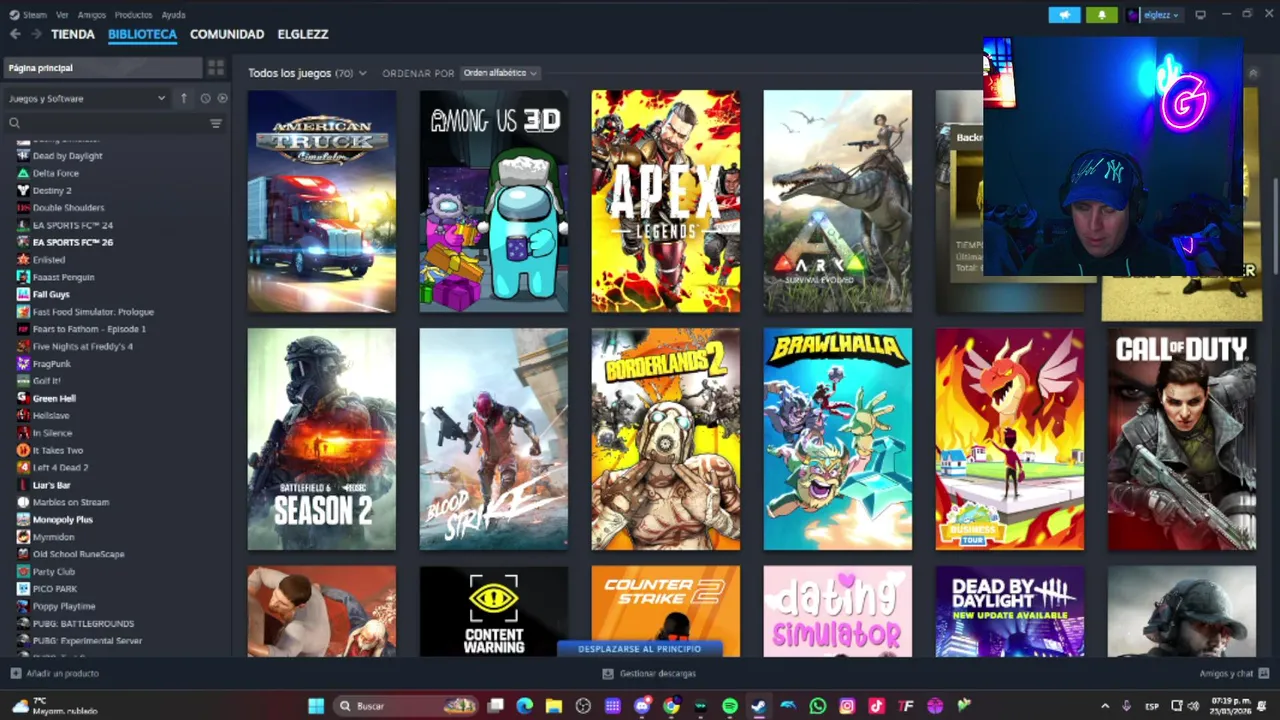
Task: Open the green notifications bell
Action: (1102, 15)
